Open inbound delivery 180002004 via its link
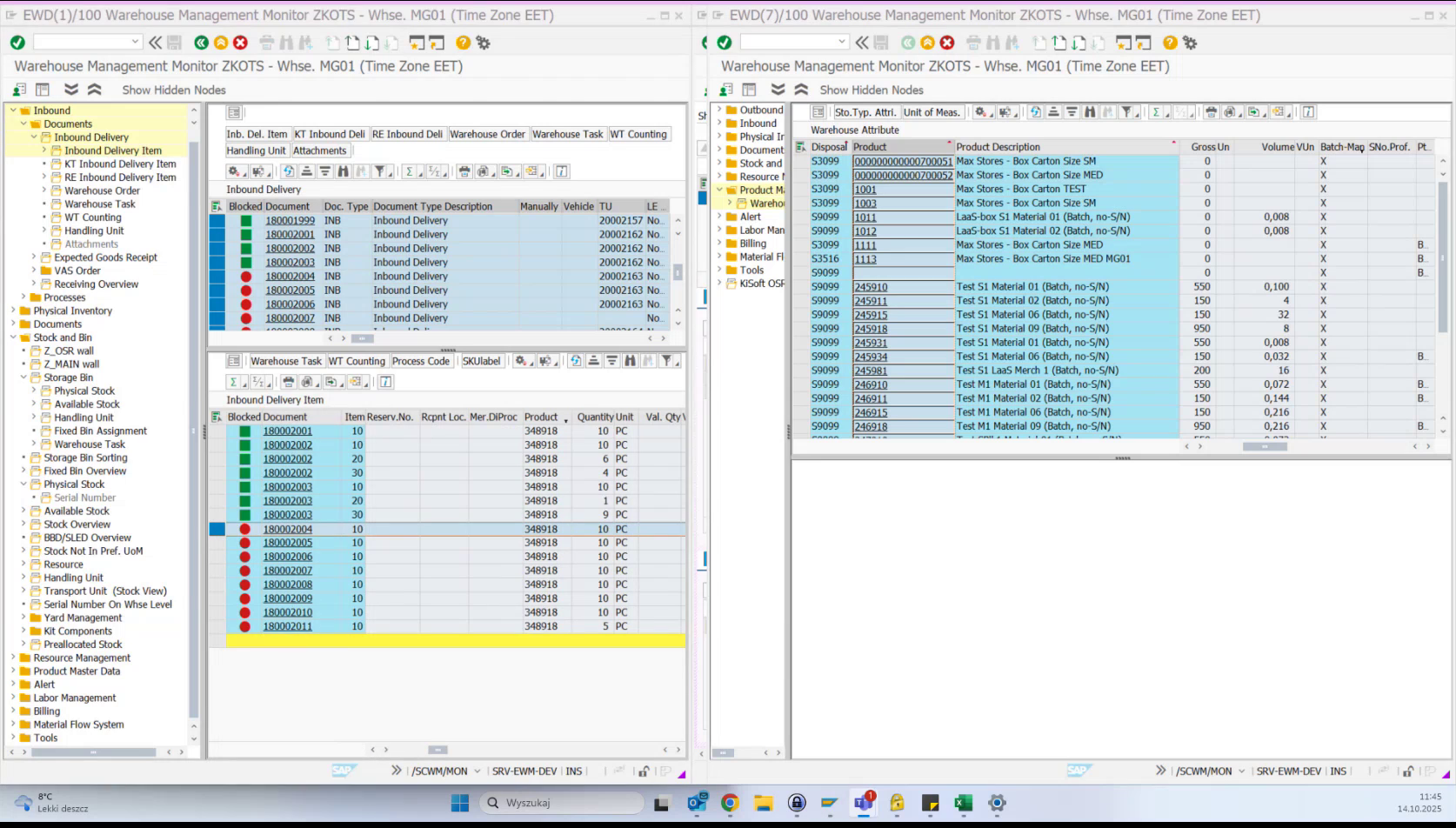Screen dimensions: 1456x828 tap(290, 276)
